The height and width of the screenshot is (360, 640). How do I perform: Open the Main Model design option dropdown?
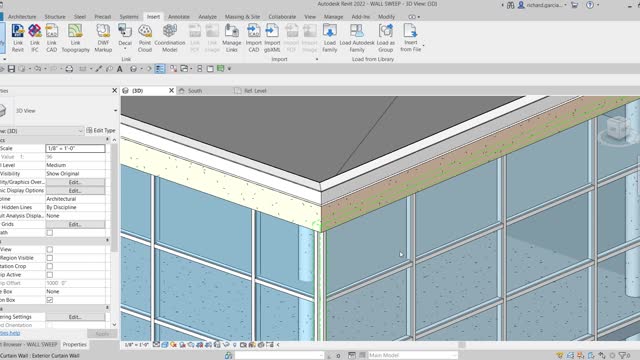(413, 356)
